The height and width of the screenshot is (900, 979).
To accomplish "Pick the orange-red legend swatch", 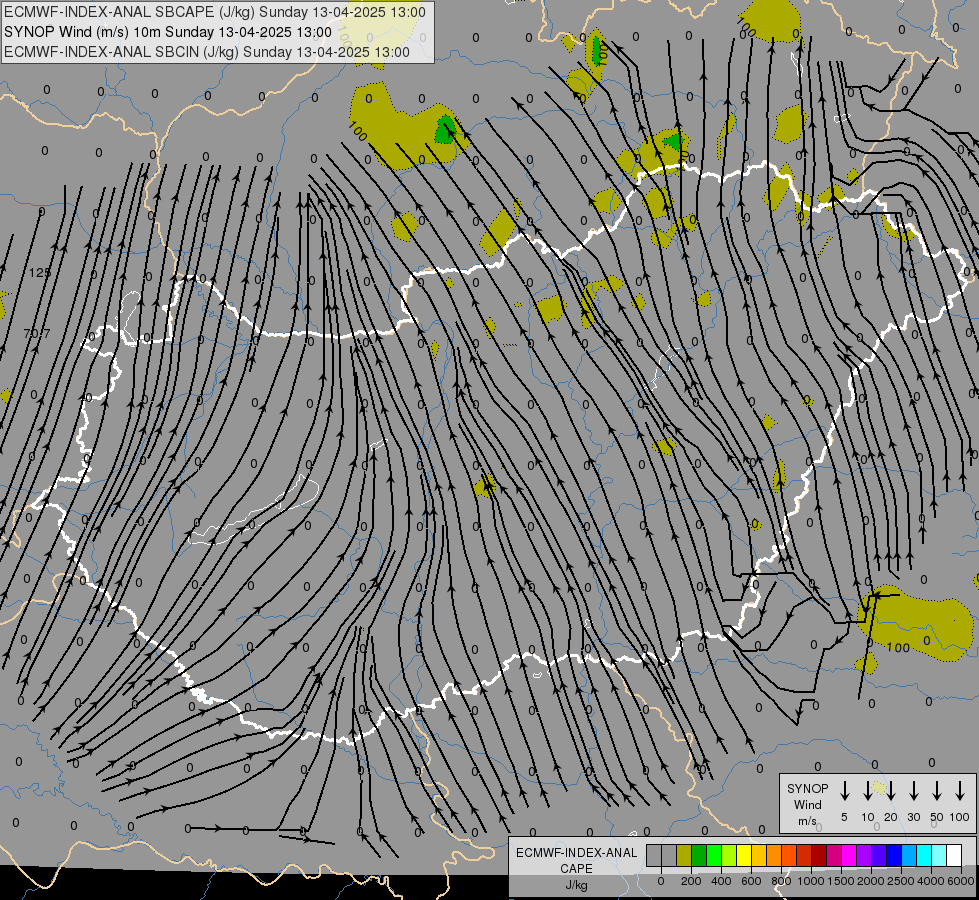I will click(x=789, y=855).
